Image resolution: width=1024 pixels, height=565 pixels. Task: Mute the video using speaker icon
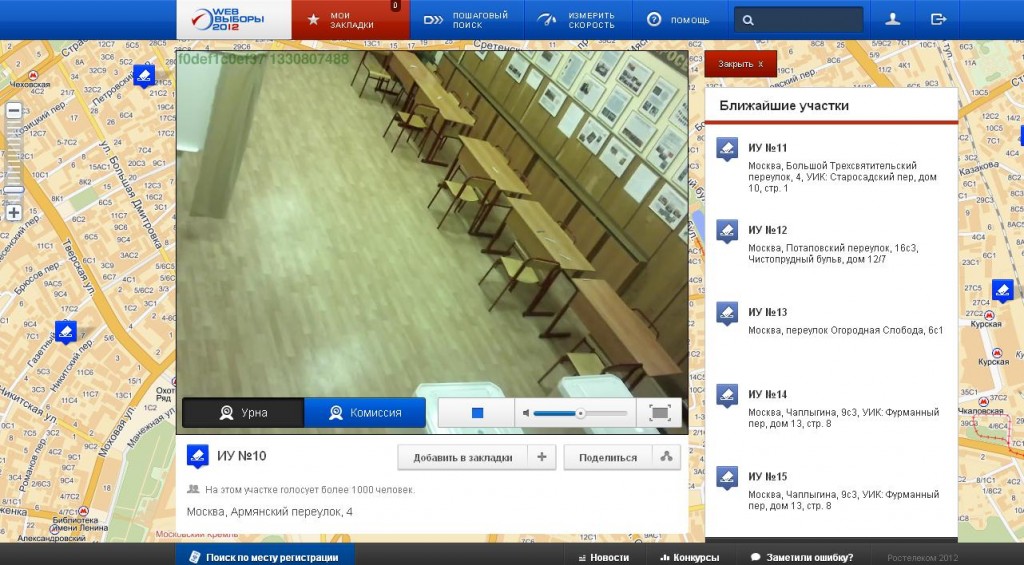(x=524, y=413)
